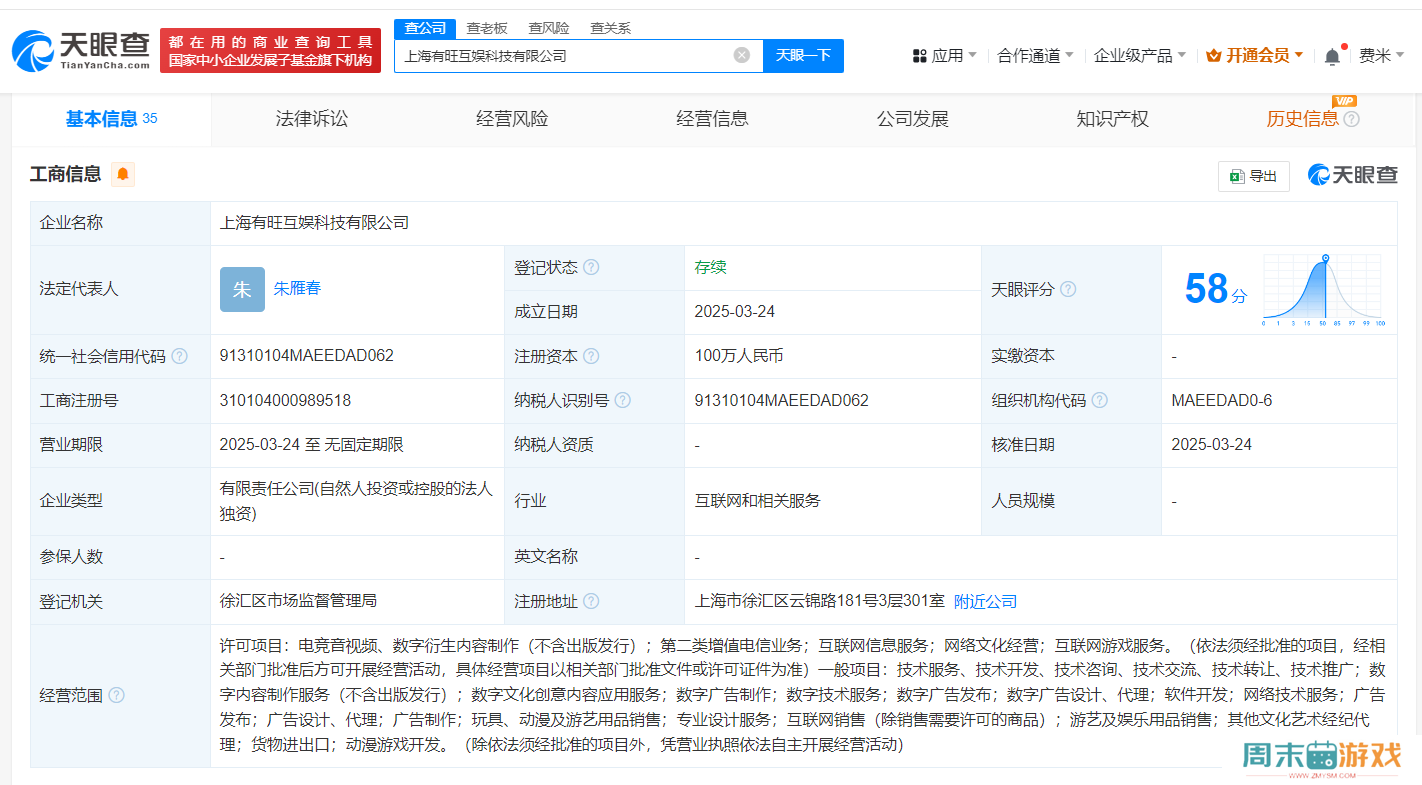Screen dimensions: 1422x785
Task: Click help icon beside 统一社会信用代码
Action: pyautogui.click(x=179, y=356)
